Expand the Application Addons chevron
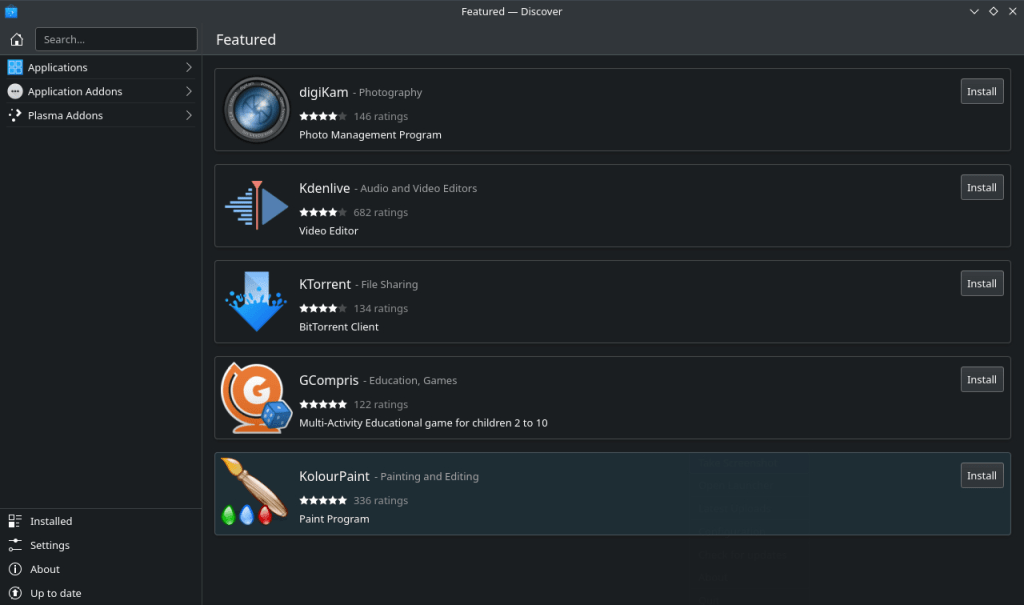Viewport: 1024px width, 605px height. click(189, 91)
